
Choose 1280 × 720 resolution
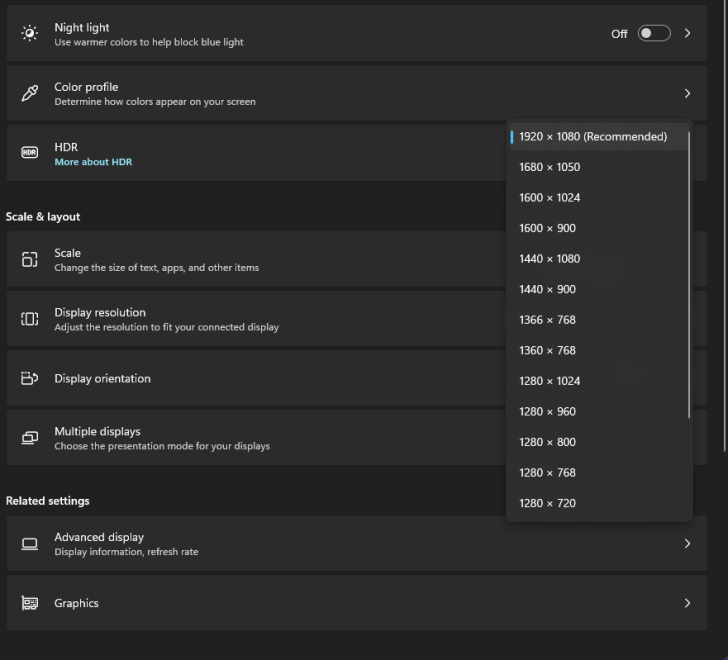tap(599, 503)
